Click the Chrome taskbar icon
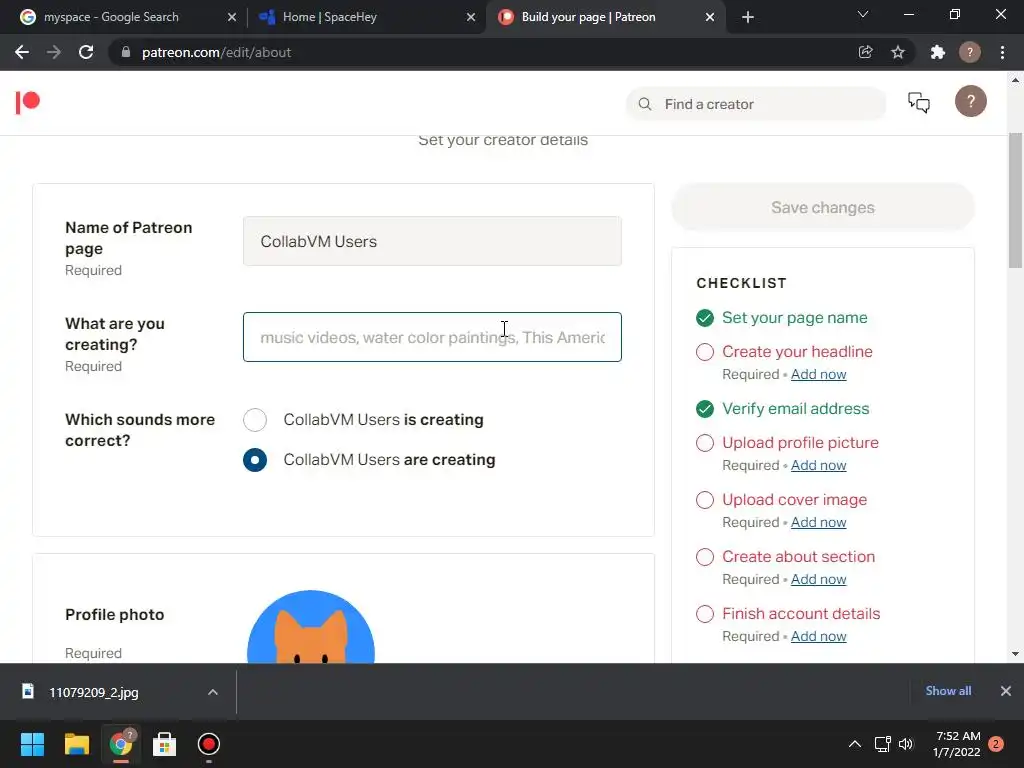The height and width of the screenshot is (768, 1024). click(121, 744)
